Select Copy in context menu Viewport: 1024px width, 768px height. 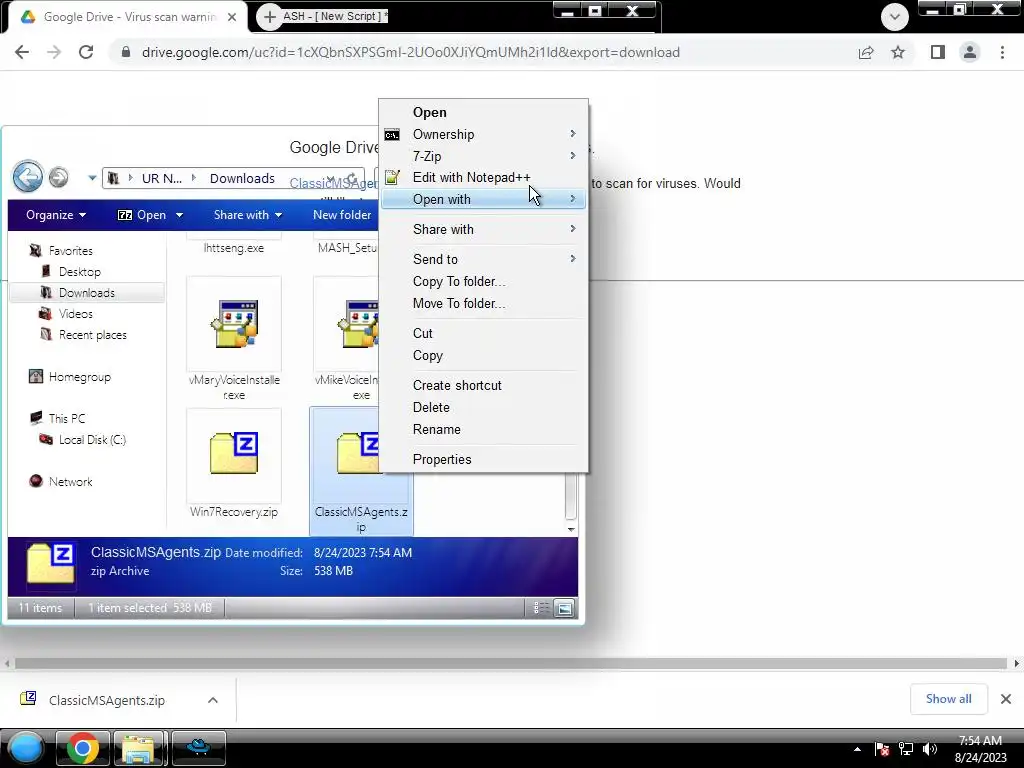[483, 355]
